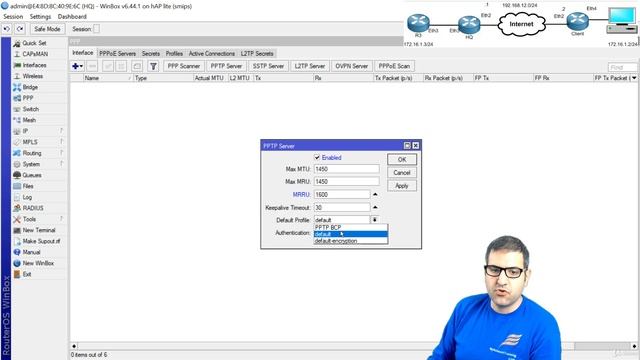Click the filter funnel icon
640x360 pixels.
[153, 66]
